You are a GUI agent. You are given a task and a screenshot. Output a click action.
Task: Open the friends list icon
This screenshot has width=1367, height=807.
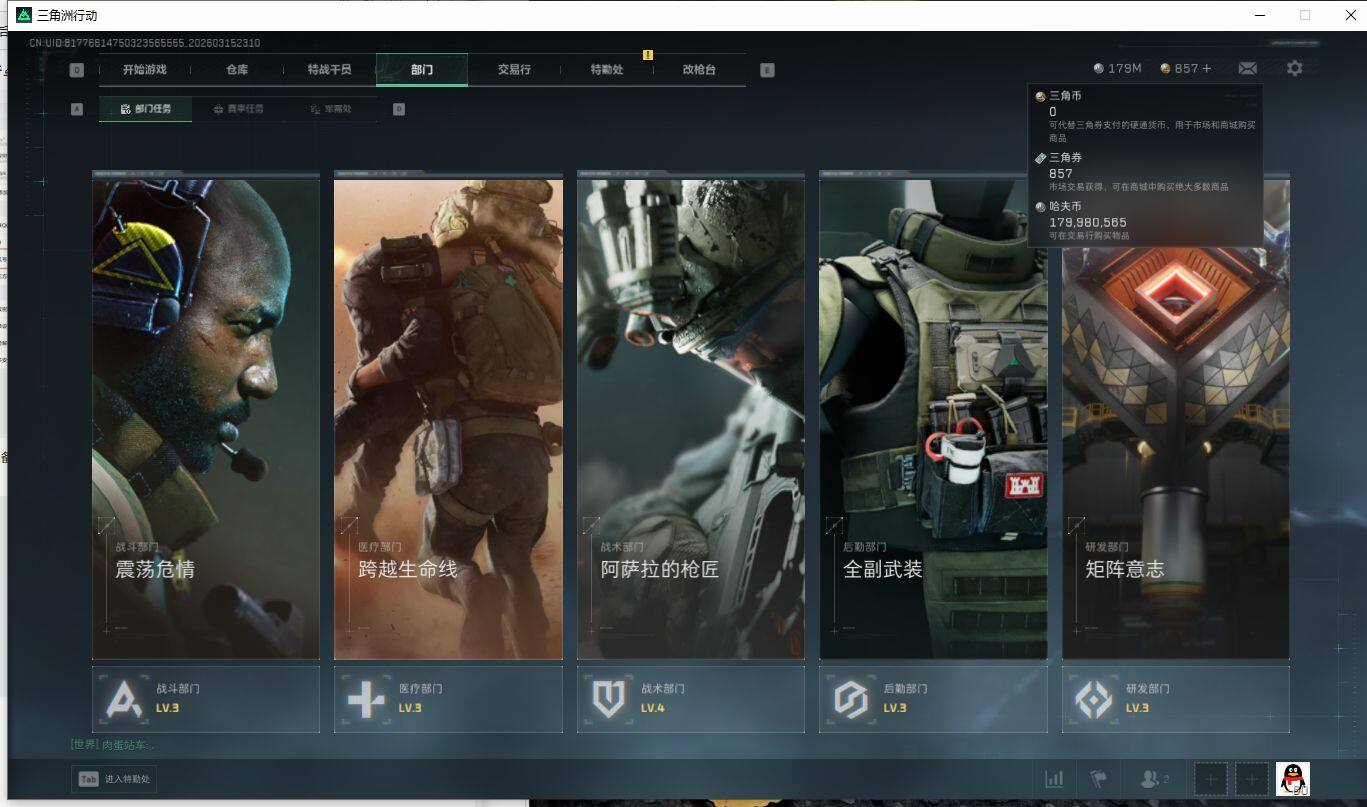pyautogui.click(x=1153, y=779)
